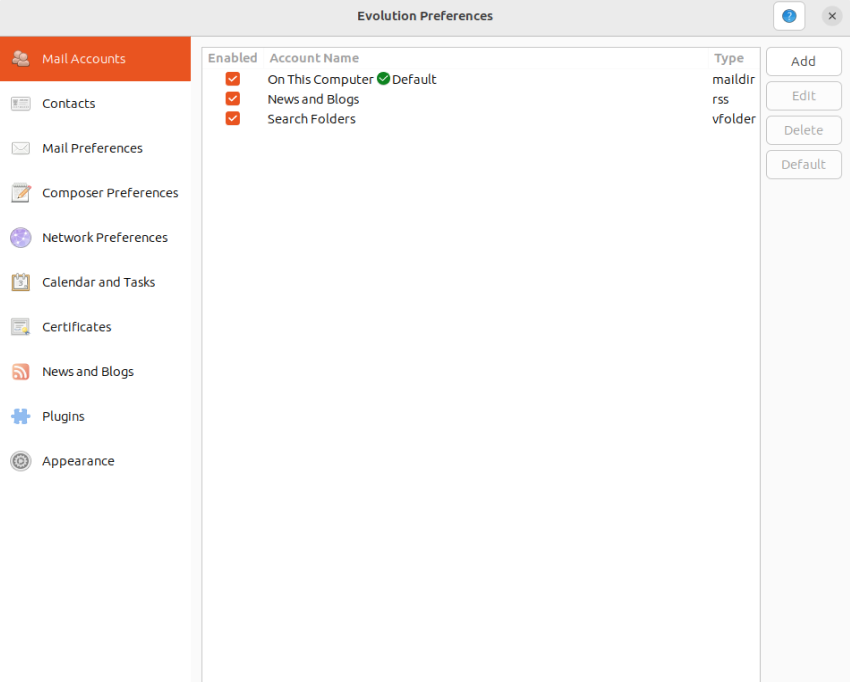Open help with the question mark icon
Screen dimensions: 850x682
pyautogui.click(x=789, y=16)
